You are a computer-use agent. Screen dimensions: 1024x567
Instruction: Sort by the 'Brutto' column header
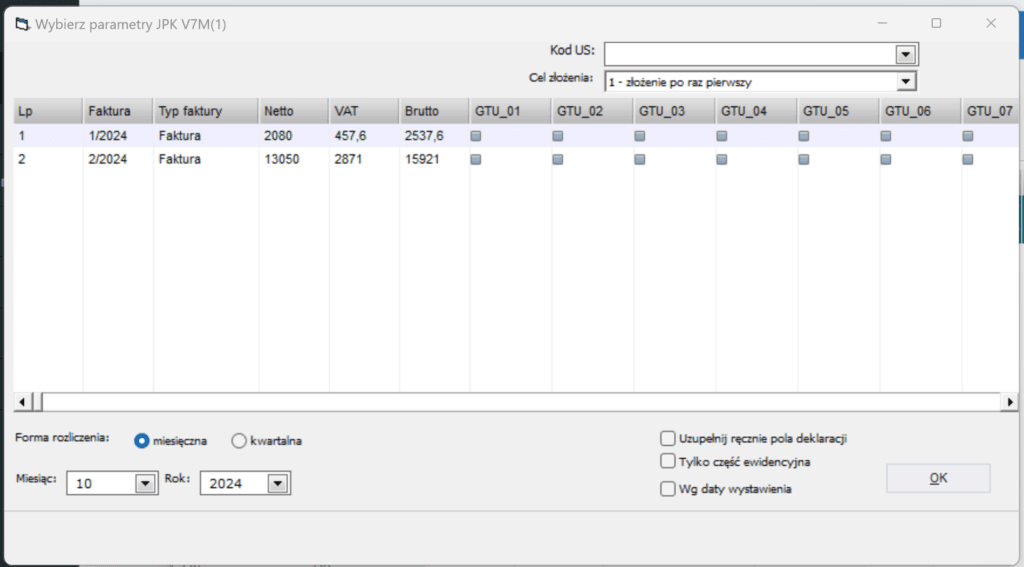coord(421,111)
